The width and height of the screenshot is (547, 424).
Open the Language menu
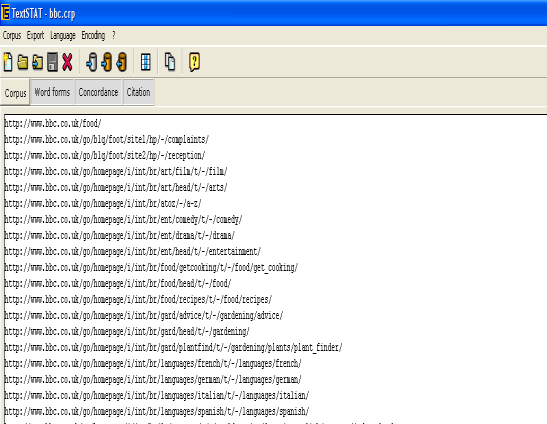[x=63, y=35]
